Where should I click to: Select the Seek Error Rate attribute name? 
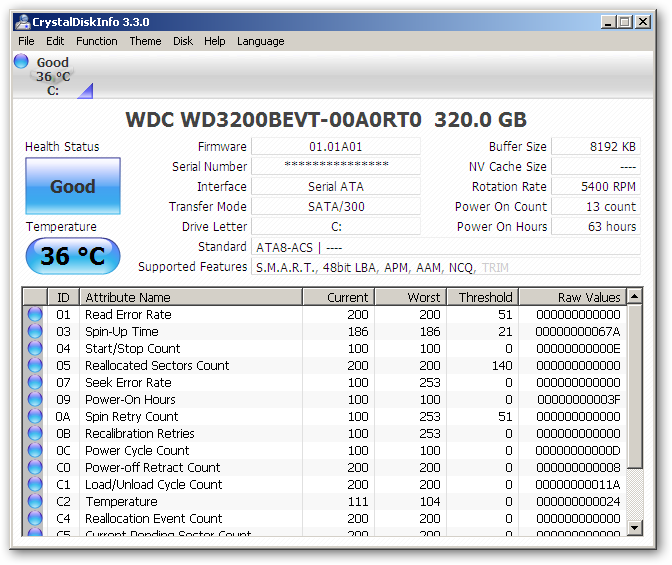128,382
